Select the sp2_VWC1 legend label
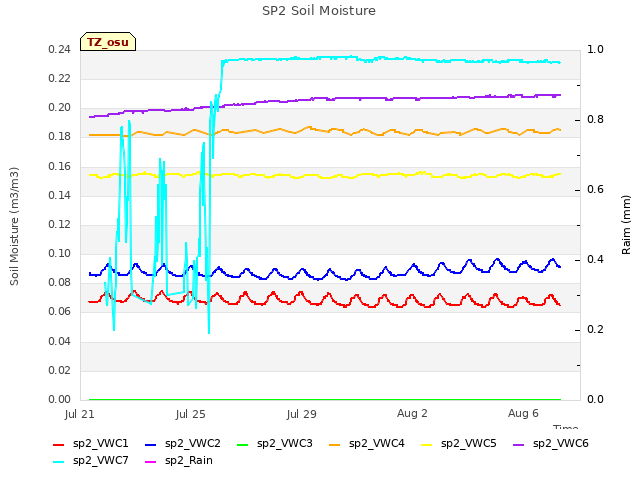This screenshot has height=480, width=640. click(x=100, y=444)
